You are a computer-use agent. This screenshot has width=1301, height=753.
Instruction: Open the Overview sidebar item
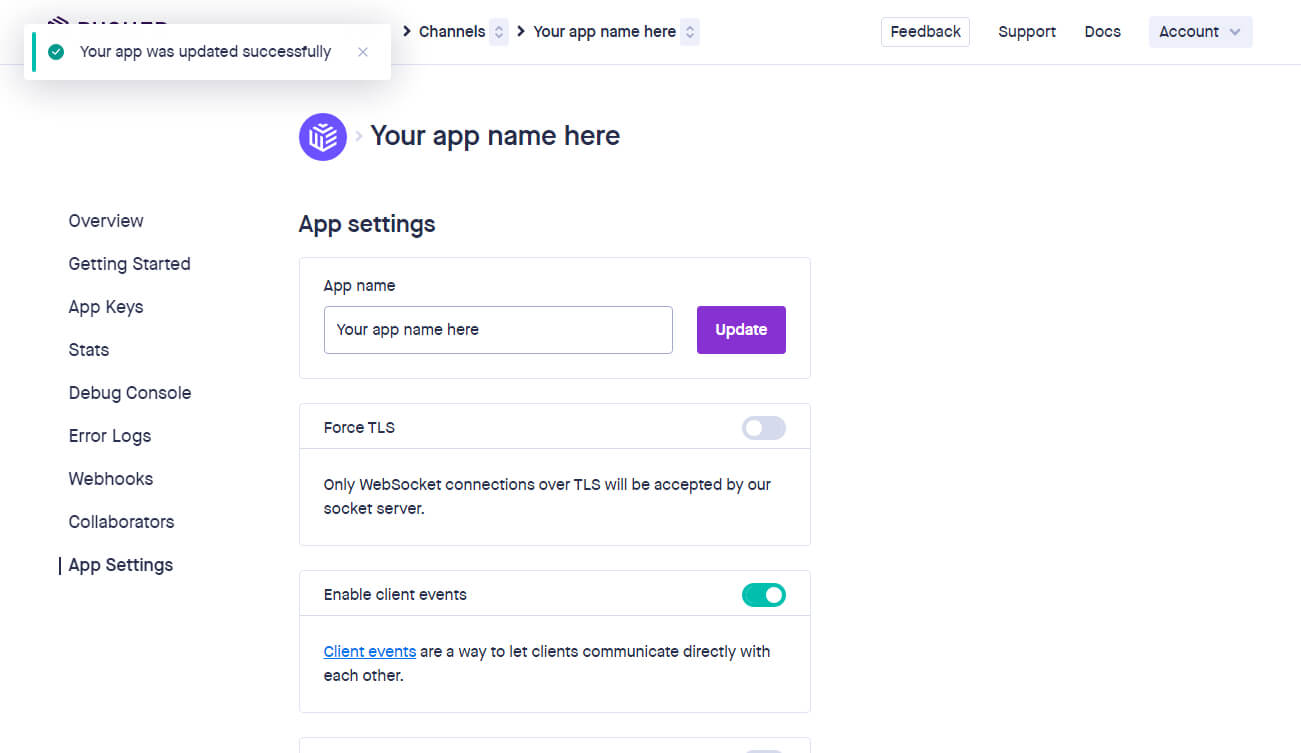tap(106, 221)
